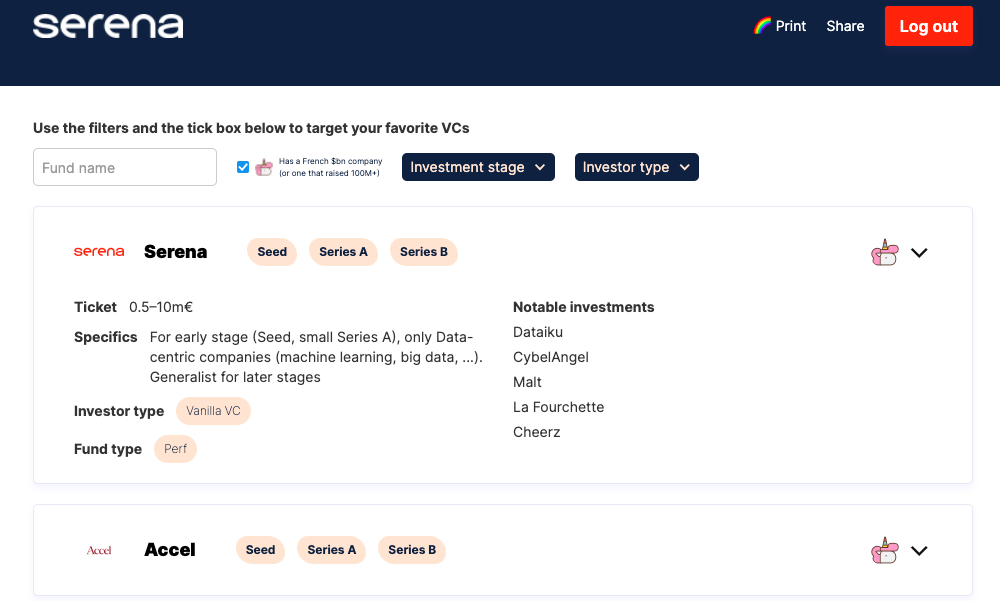This screenshot has height=601, width=1000.
Task: Click the Serena logo in header
Action: tap(108, 26)
